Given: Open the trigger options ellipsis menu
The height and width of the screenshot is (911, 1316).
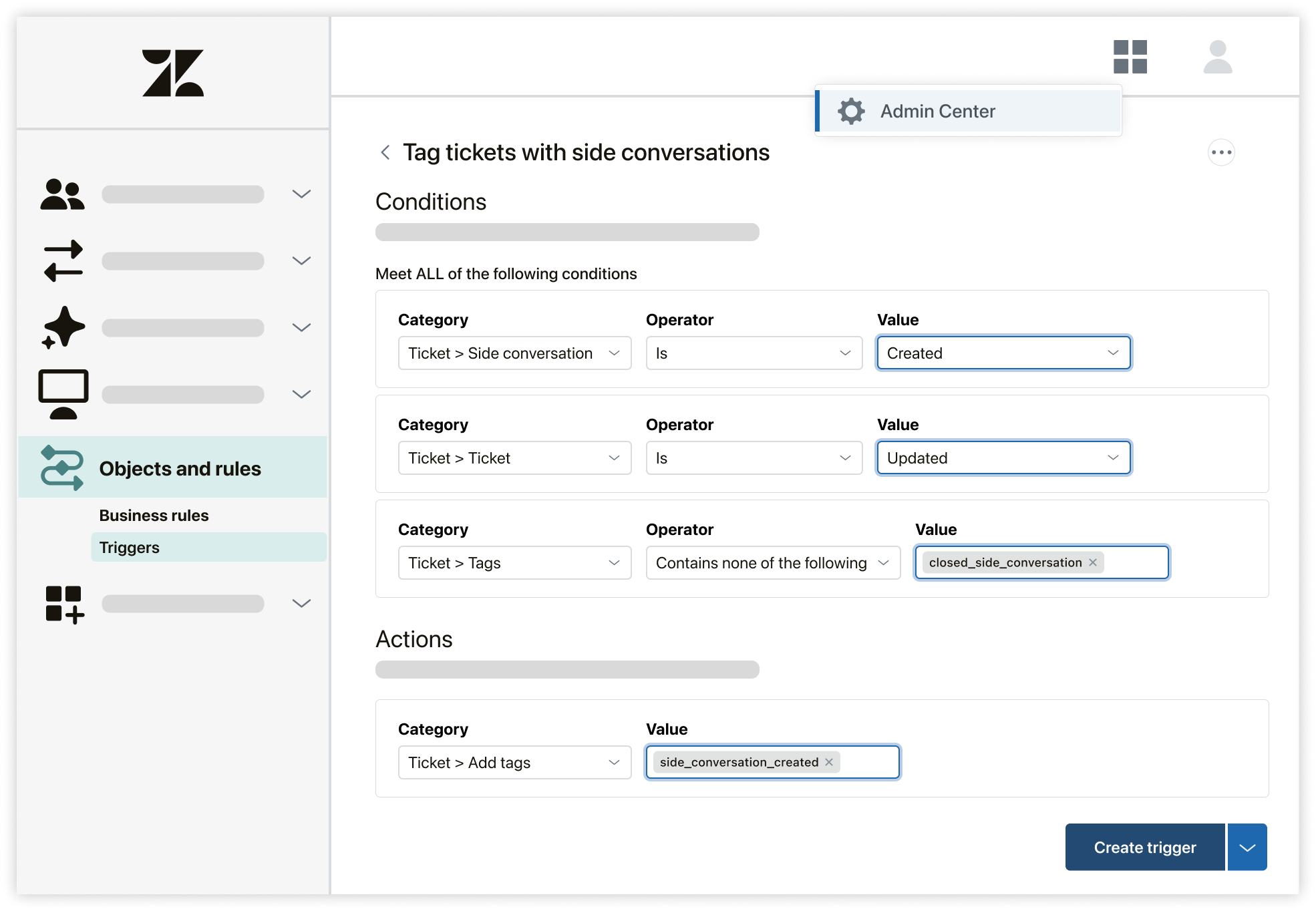Looking at the screenshot, I should [1221, 152].
